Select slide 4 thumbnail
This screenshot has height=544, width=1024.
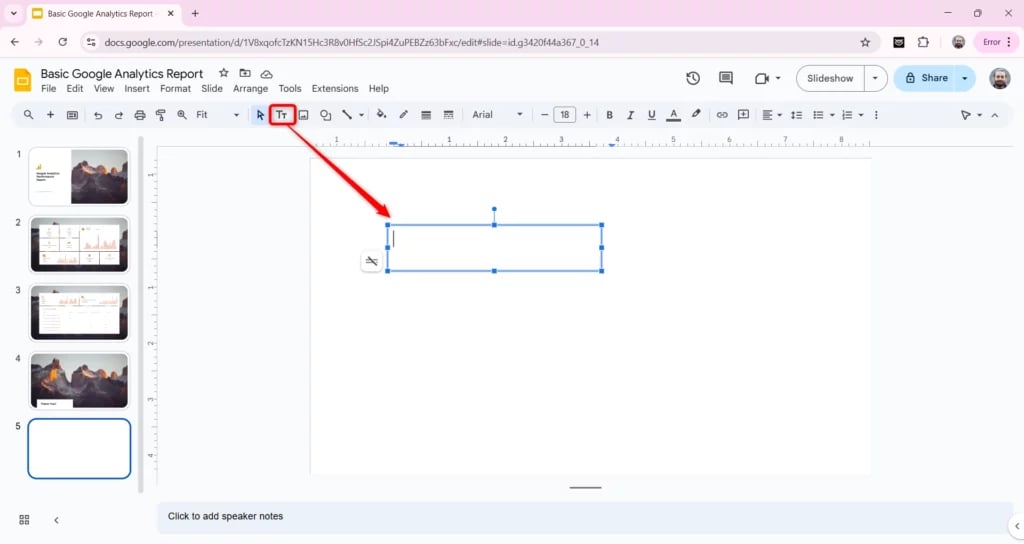79,381
